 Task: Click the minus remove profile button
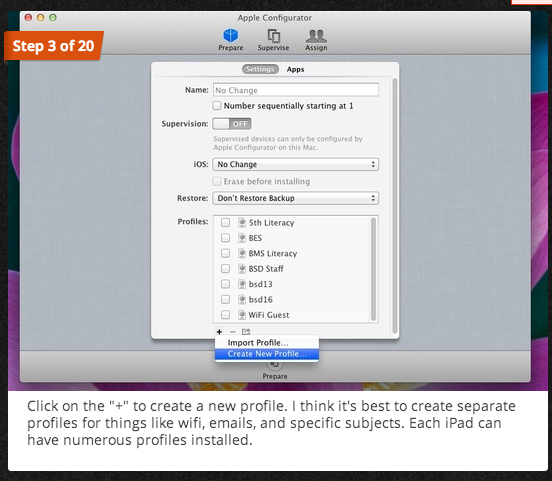point(232,331)
